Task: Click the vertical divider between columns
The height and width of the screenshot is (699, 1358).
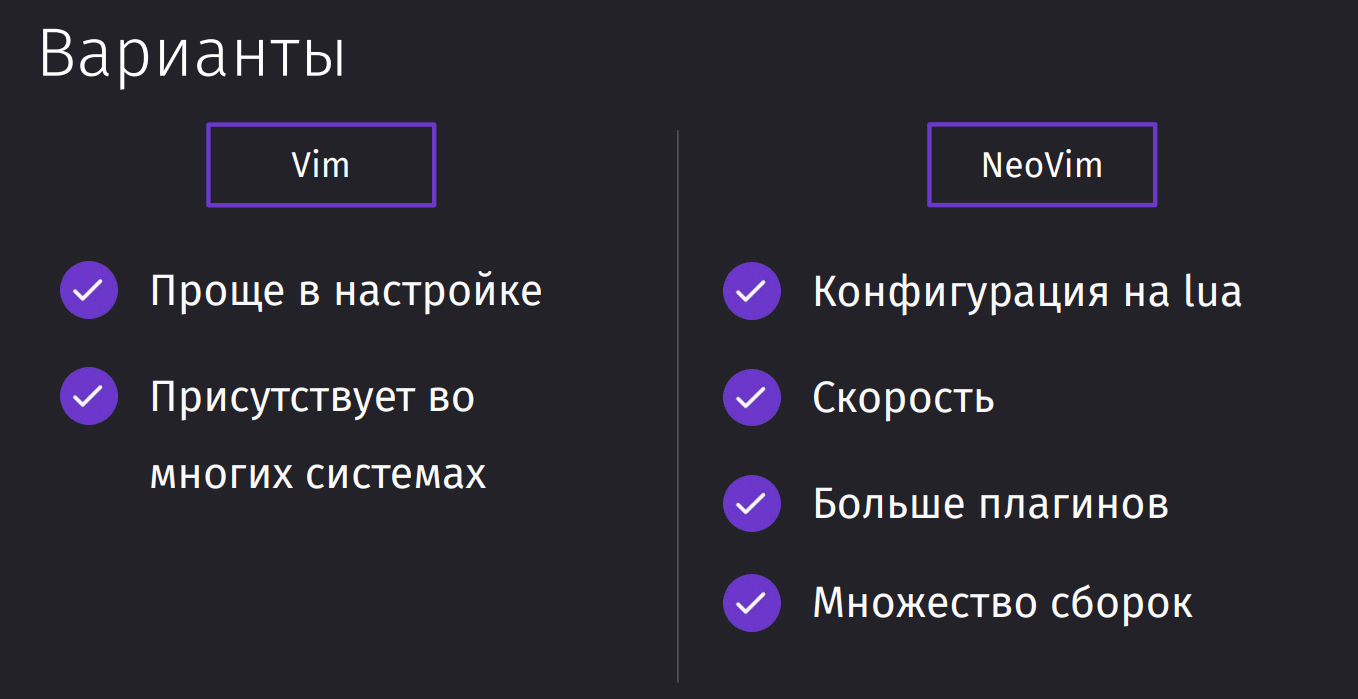Action: coord(678,405)
